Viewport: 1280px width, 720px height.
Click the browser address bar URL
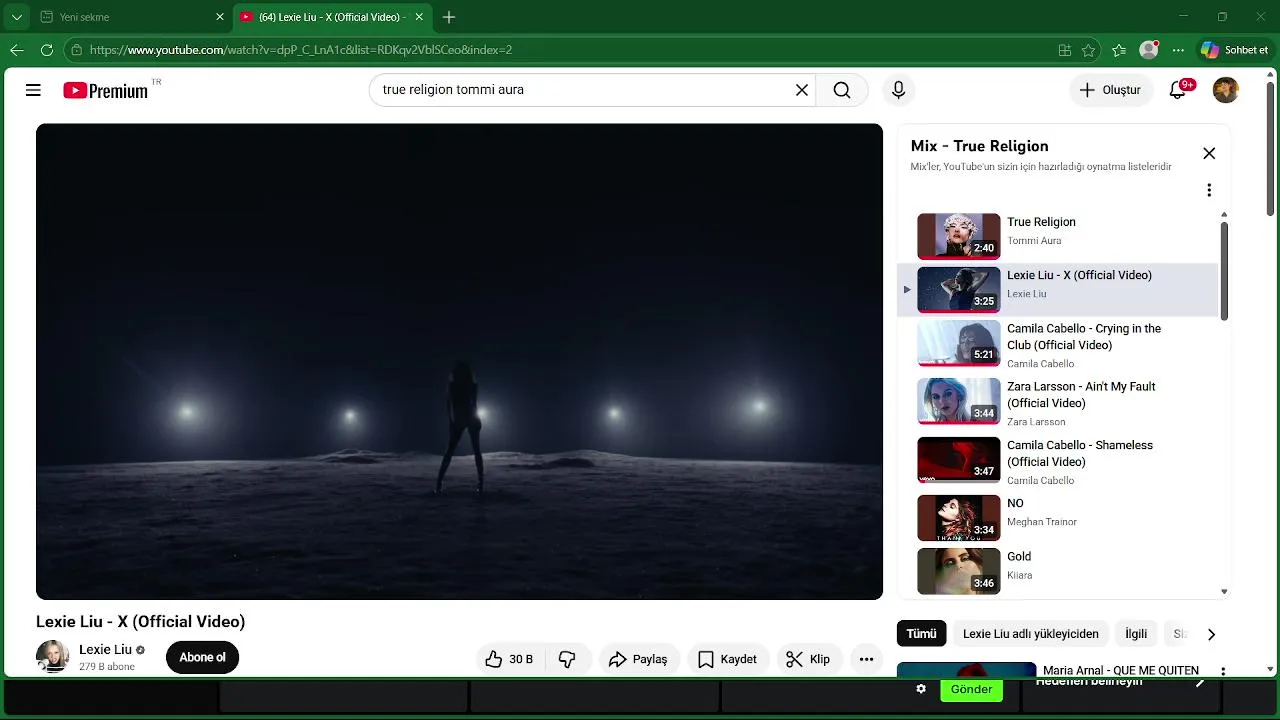(300, 50)
